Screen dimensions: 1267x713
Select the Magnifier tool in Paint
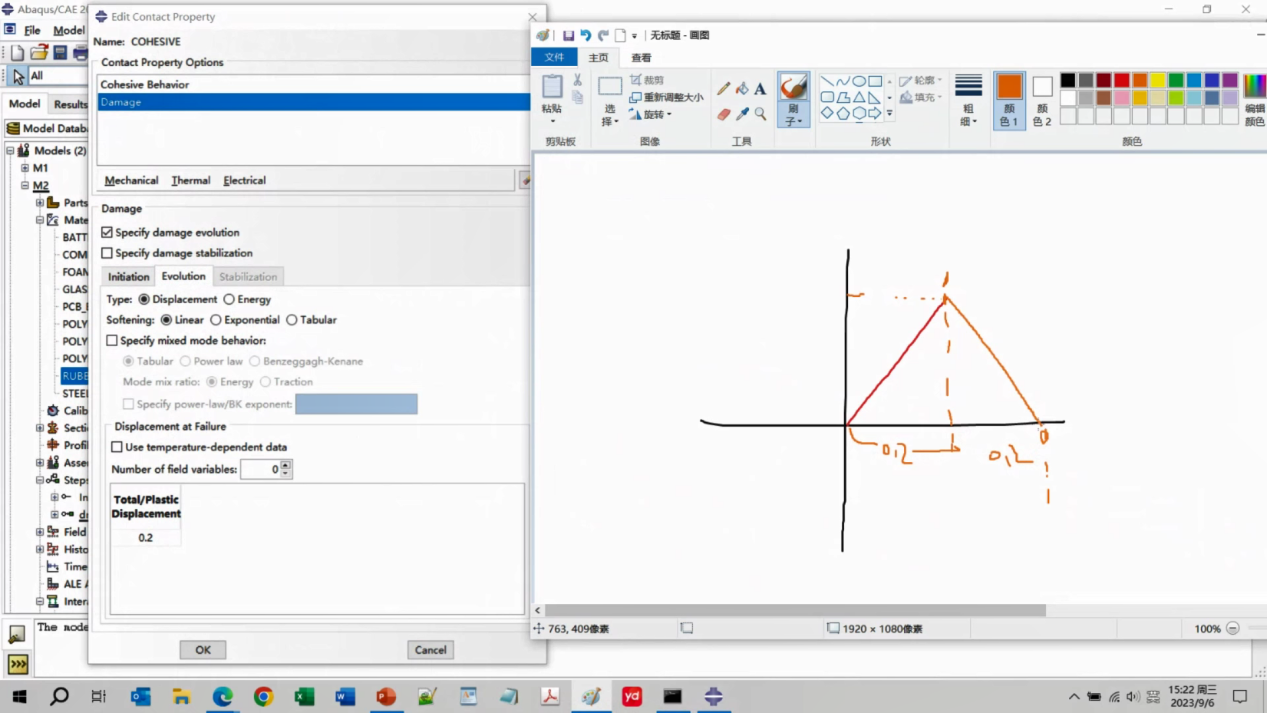point(760,114)
